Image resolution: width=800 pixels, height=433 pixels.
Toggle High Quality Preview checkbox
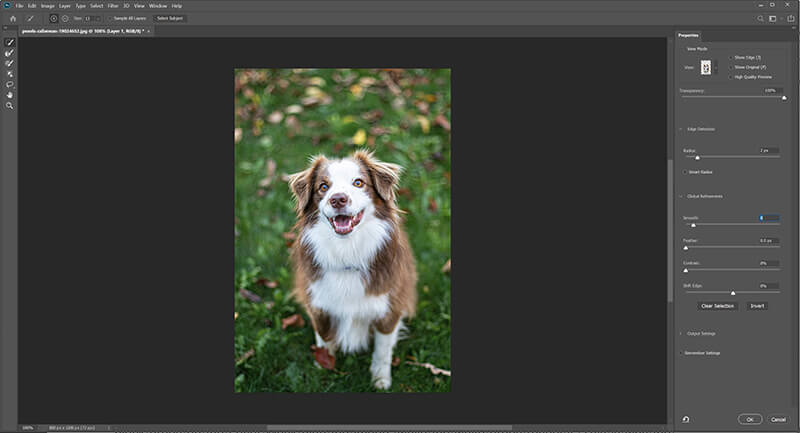click(730, 76)
